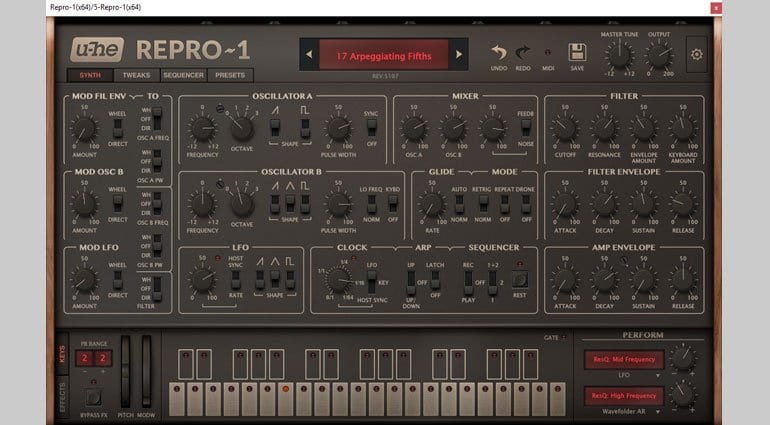Toggle Mixer Feedb/Noise switch
The width and height of the screenshot is (770, 425).
[x=526, y=128]
